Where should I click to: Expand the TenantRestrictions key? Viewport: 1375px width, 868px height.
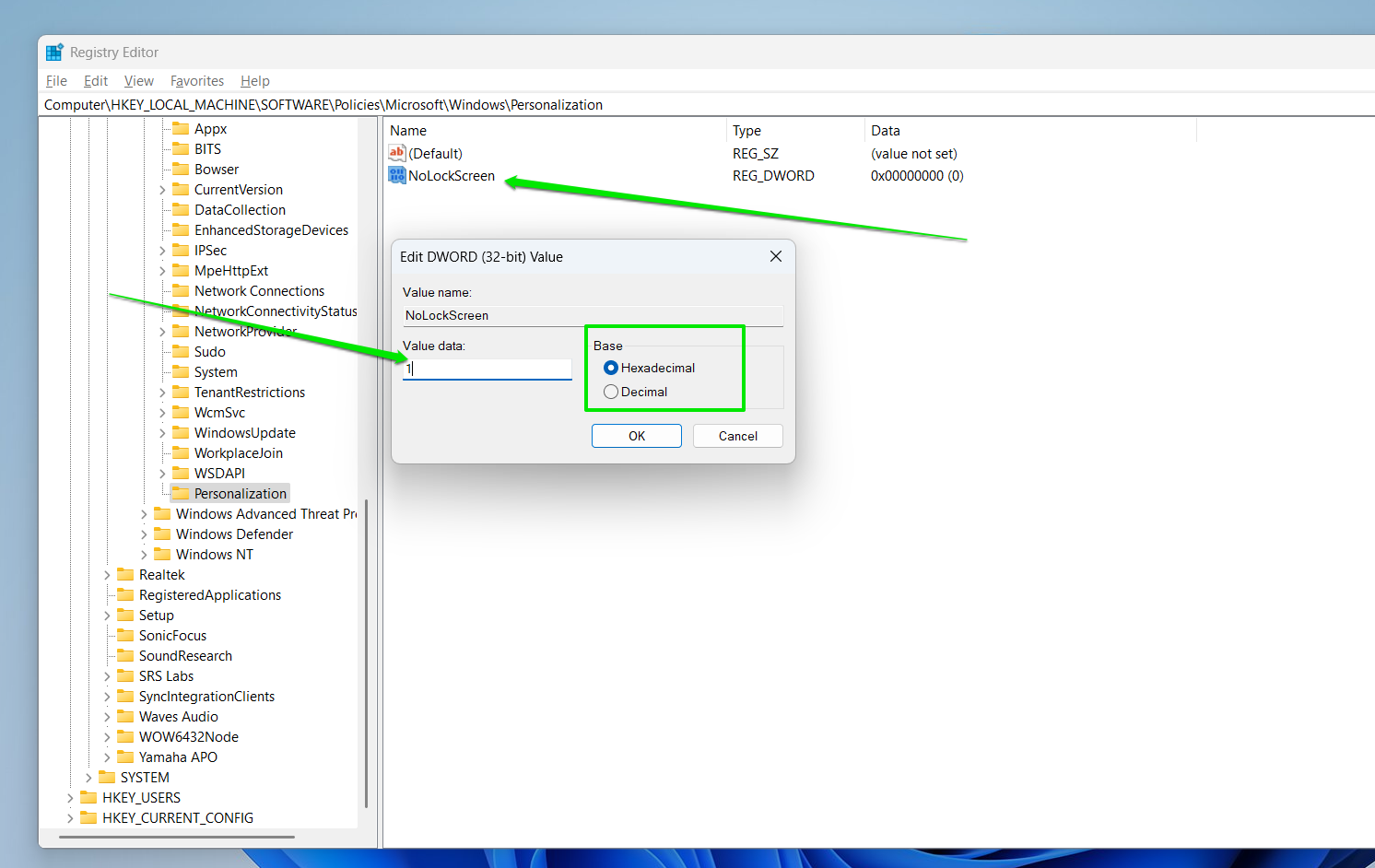click(162, 393)
